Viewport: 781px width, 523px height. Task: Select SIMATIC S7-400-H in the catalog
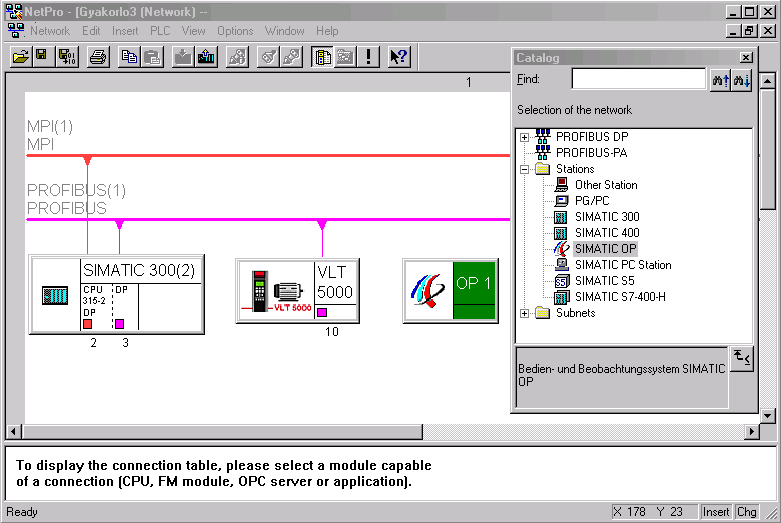click(x=620, y=296)
